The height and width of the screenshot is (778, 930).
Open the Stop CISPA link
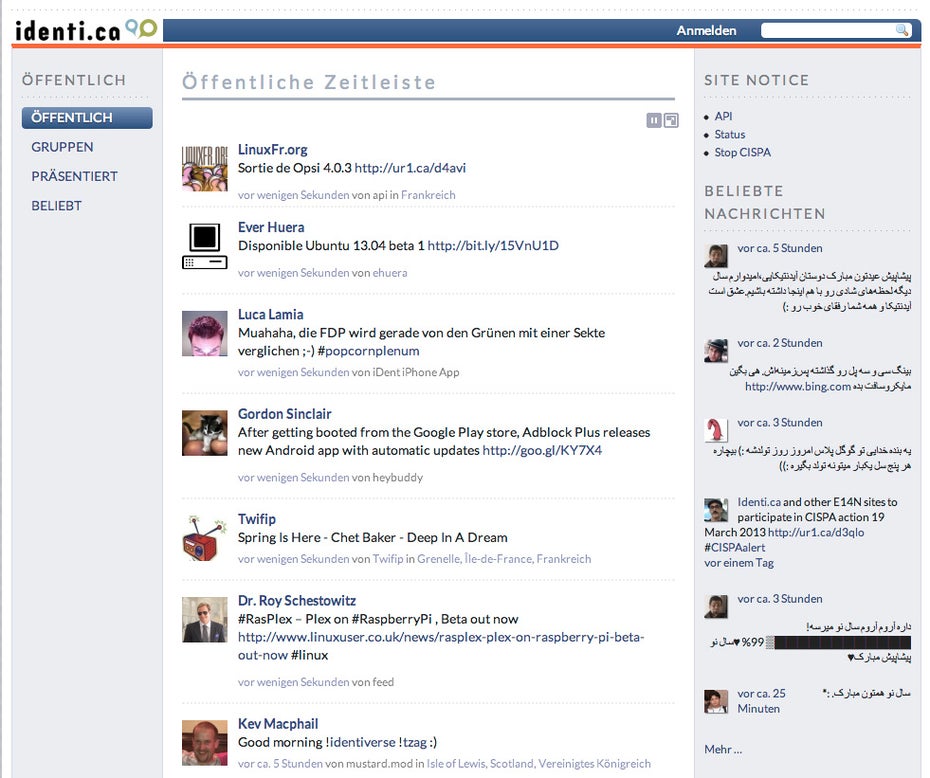[743, 152]
